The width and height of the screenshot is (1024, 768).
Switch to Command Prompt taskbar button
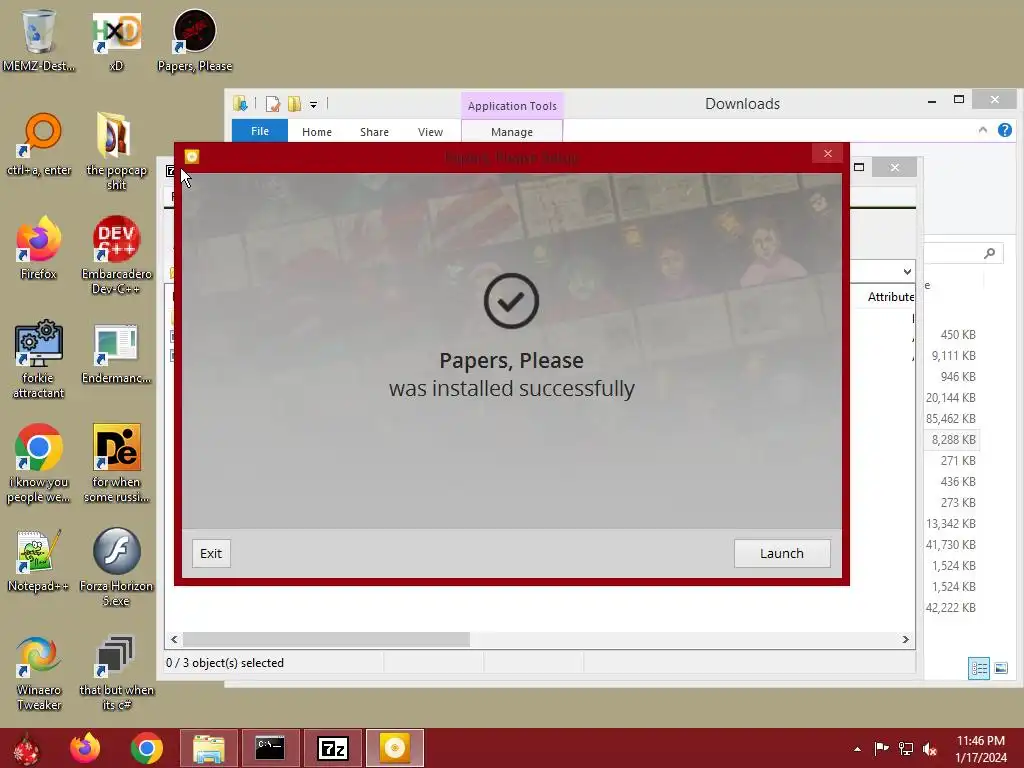[270, 748]
